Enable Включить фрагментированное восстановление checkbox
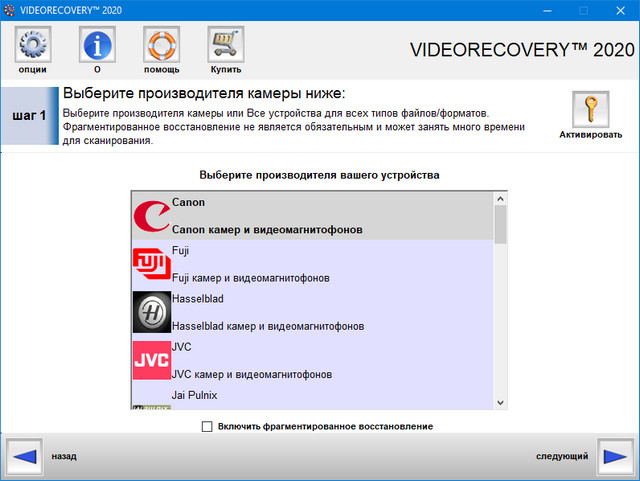This screenshot has height=481, width=640. [x=207, y=426]
